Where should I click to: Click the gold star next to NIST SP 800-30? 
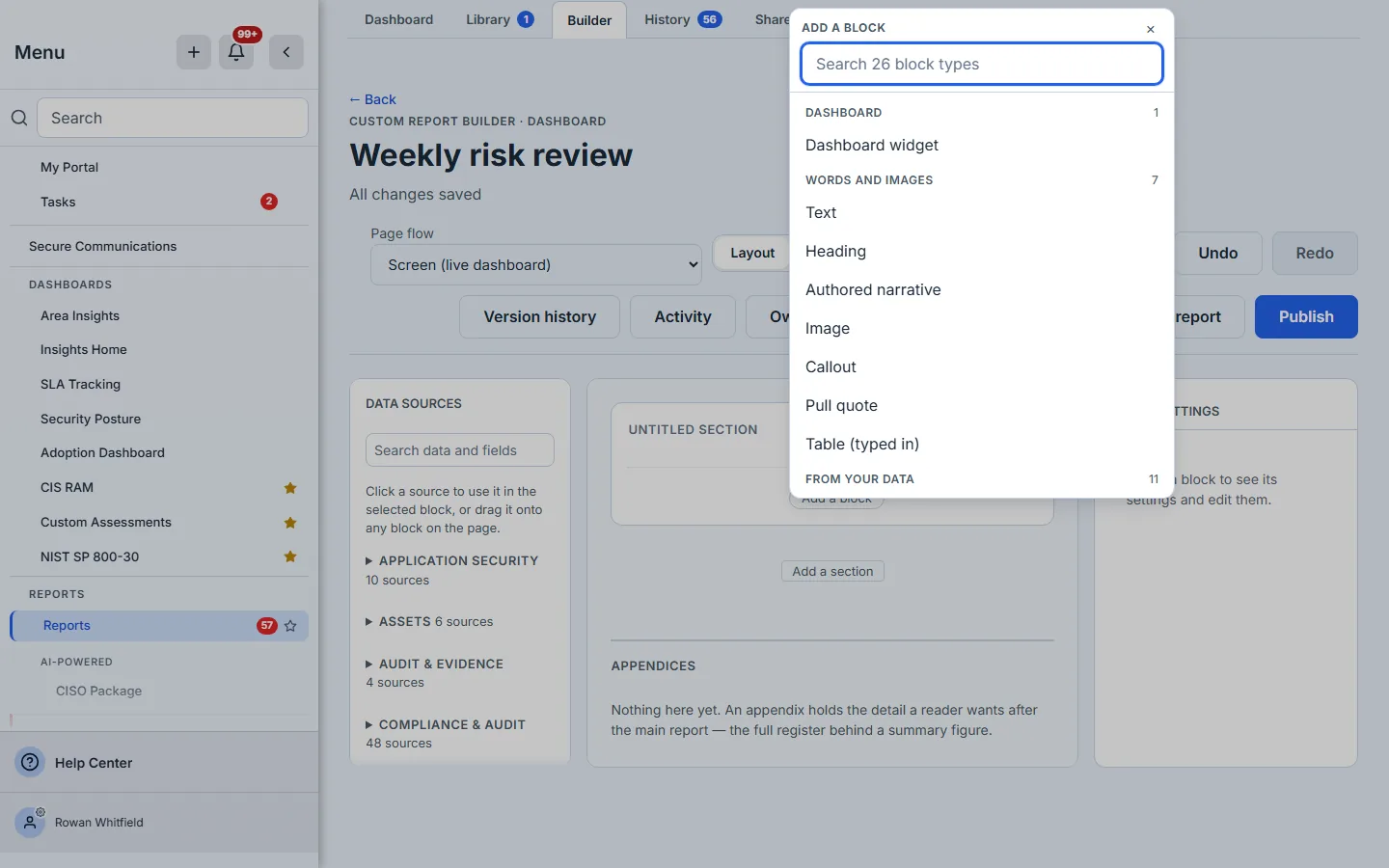tap(290, 556)
